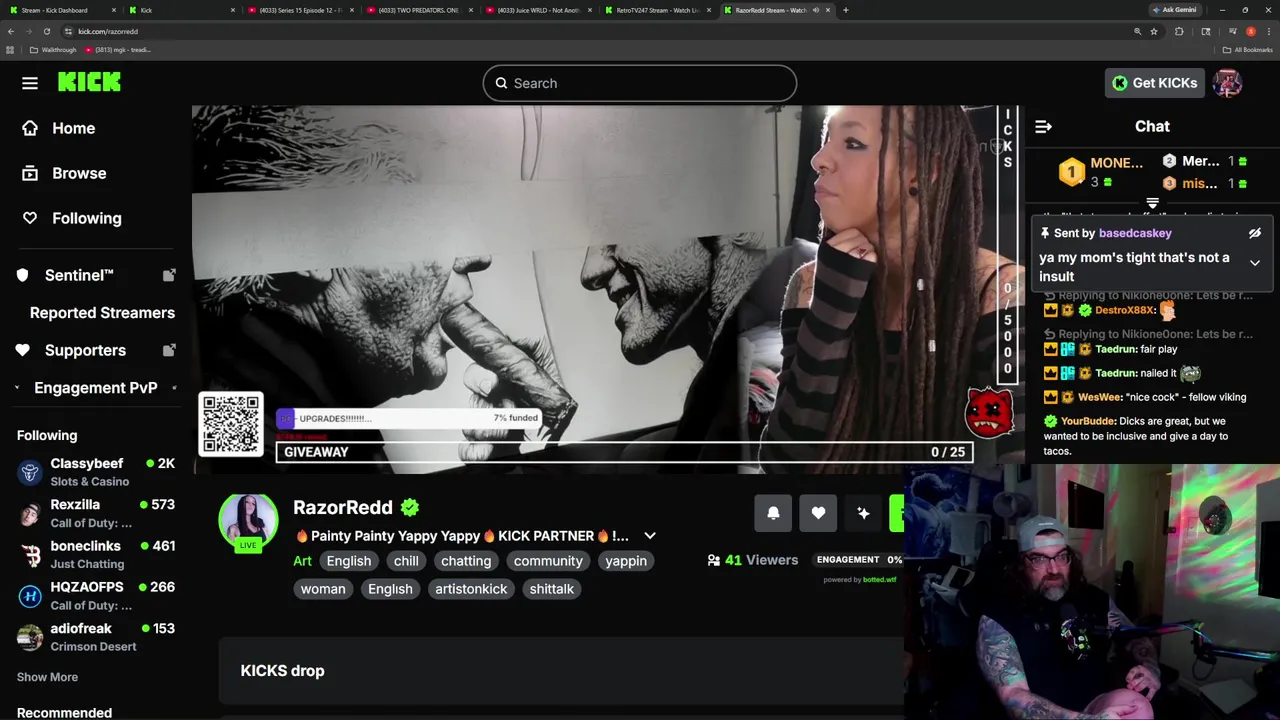This screenshot has height=720, width=1280.
Task: Click Rexzilla in Following list
Action: pos(96,513)
